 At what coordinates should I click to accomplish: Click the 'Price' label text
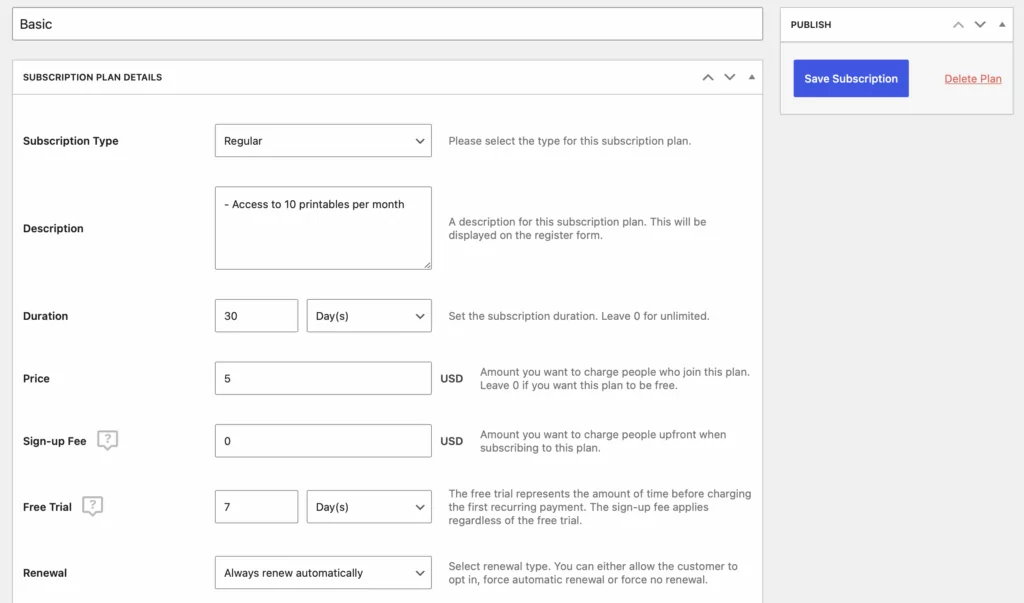pos(36,378)
